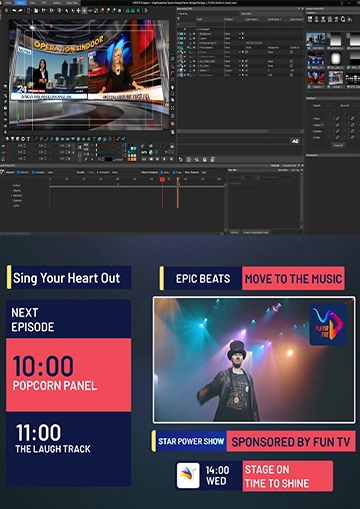360x509 pixels.
Task: Click the stepper arrows on first X position field
Action: pyautogui.click(x=24, y=145)
